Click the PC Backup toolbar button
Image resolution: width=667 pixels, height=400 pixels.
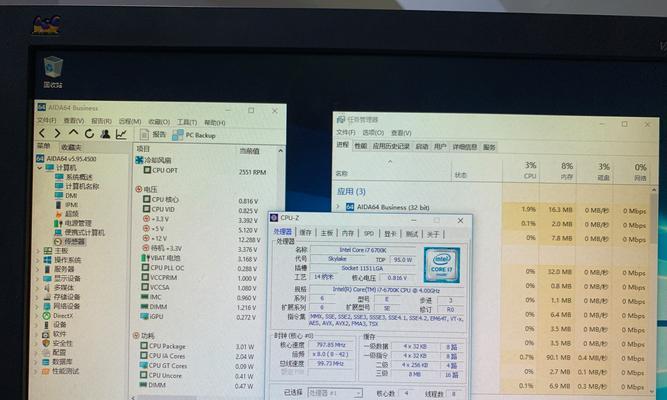[194, 135]
